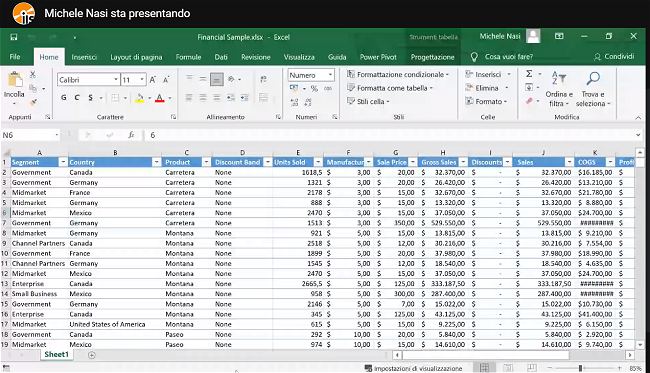Click the wrap text icon
Screen dimensions: 650x373
263,79
